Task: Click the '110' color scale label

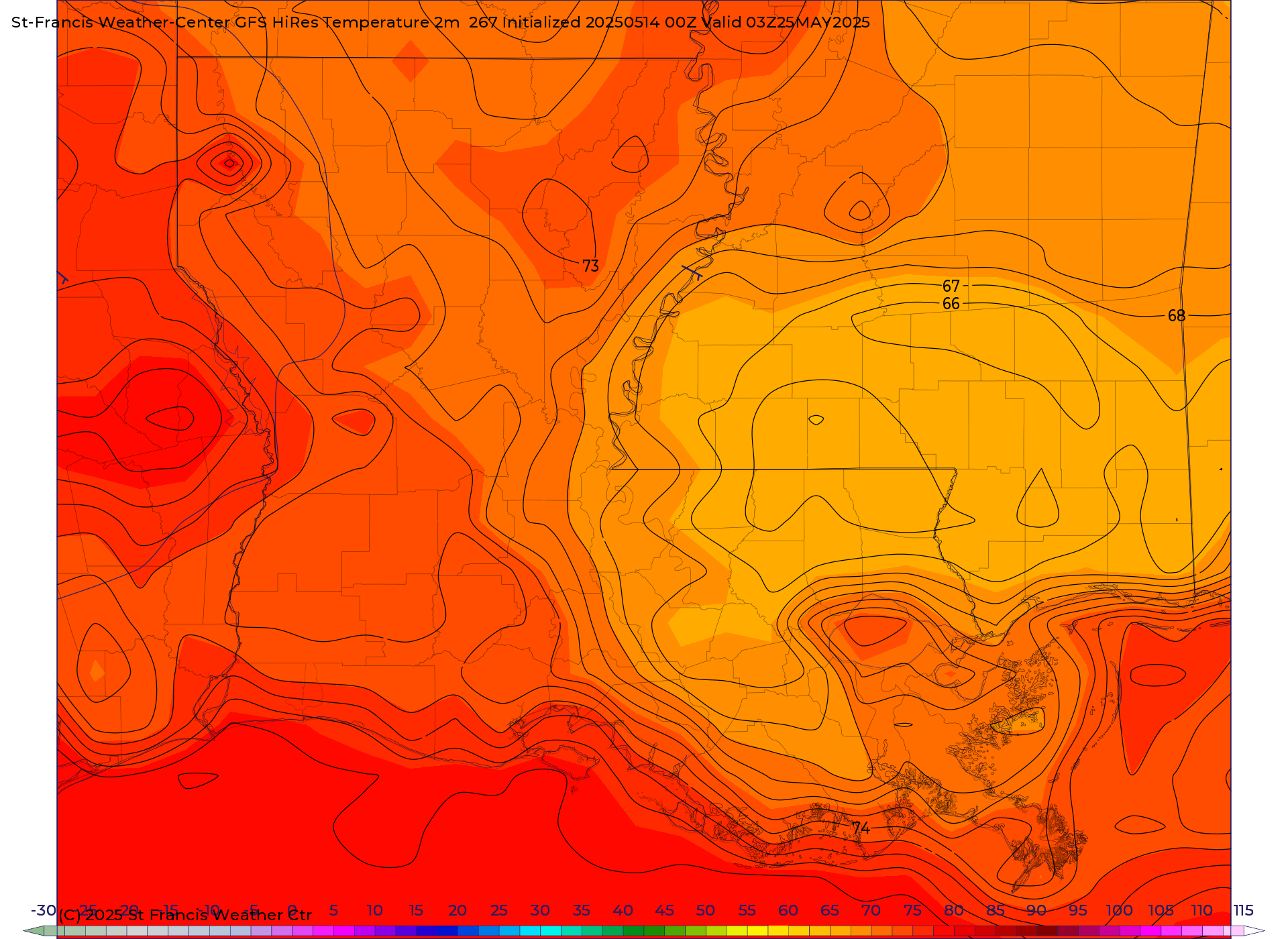Action: click(1202, 910)
